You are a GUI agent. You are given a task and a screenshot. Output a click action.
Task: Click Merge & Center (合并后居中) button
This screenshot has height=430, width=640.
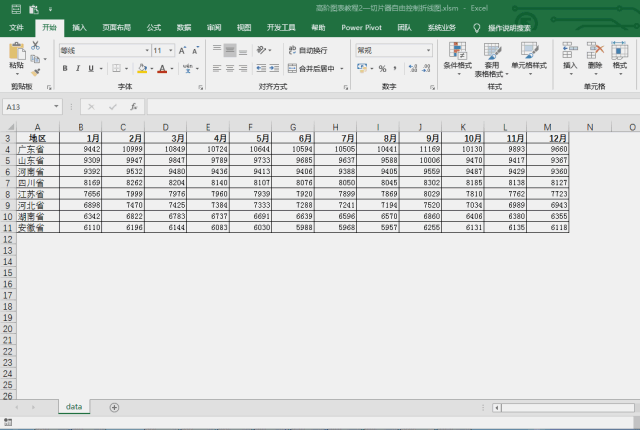pos(311,68)
